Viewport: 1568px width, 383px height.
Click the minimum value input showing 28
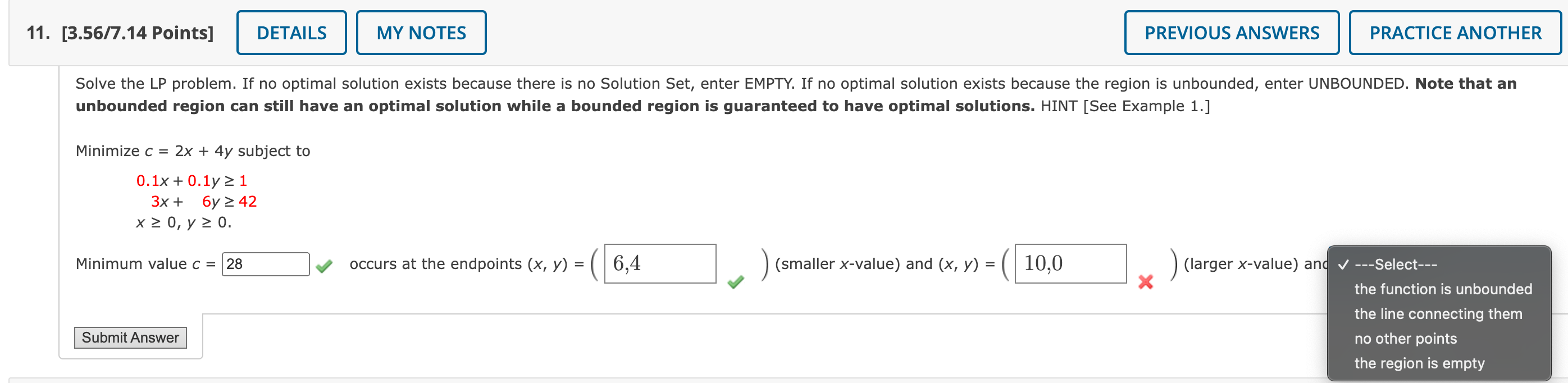(x=266, y=265)
